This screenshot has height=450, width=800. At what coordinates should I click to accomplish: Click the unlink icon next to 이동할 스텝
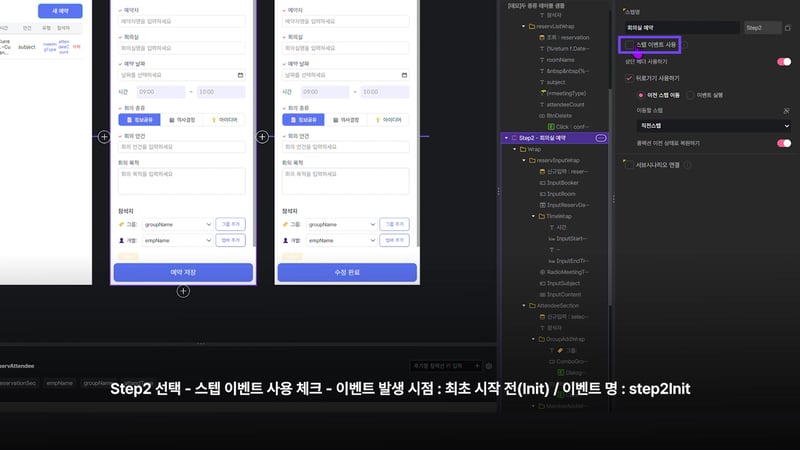(786, 110)
